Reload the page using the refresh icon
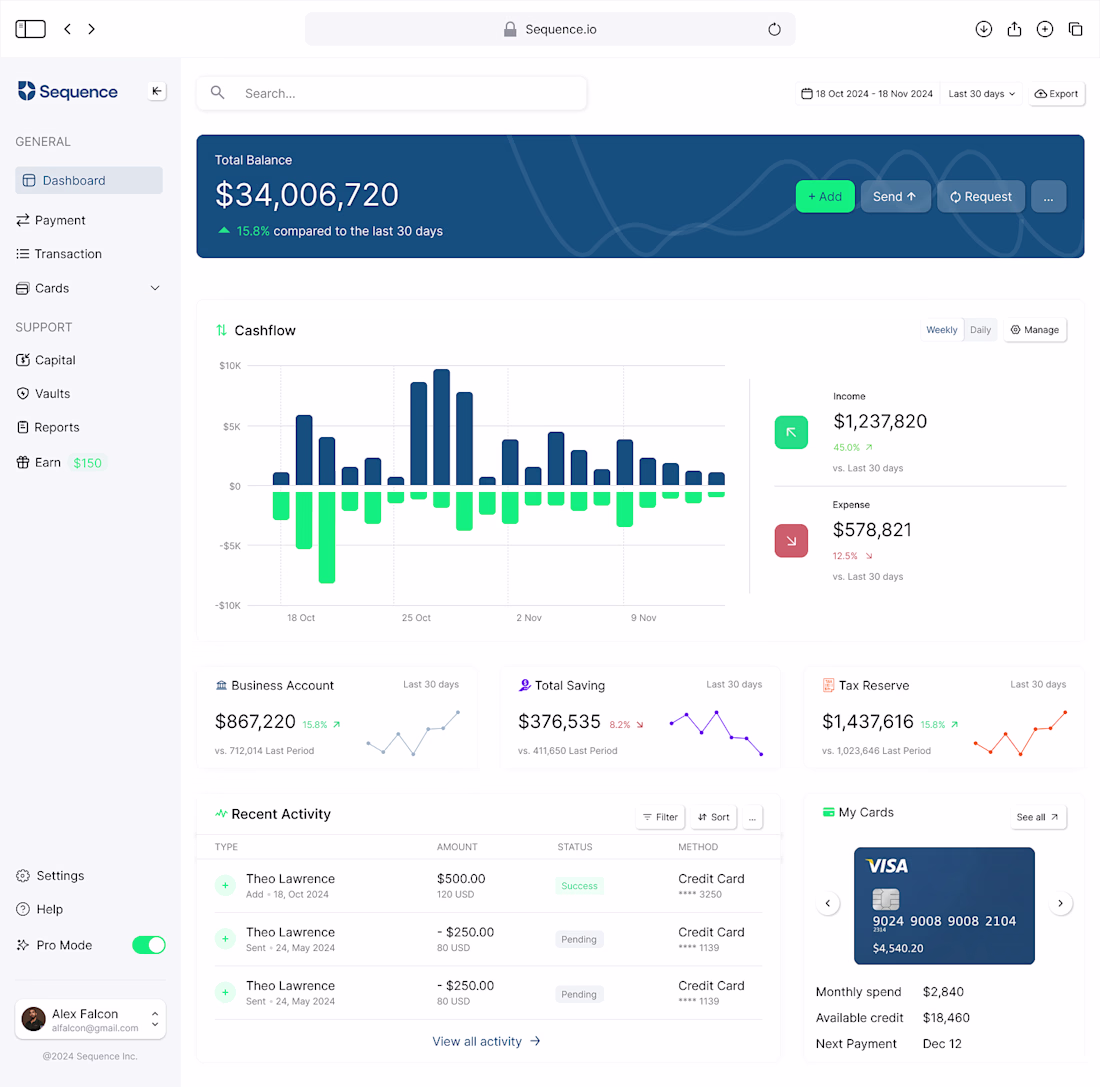The width and height of the screenshot is (1100, 1087). click(x=774, y=29)
